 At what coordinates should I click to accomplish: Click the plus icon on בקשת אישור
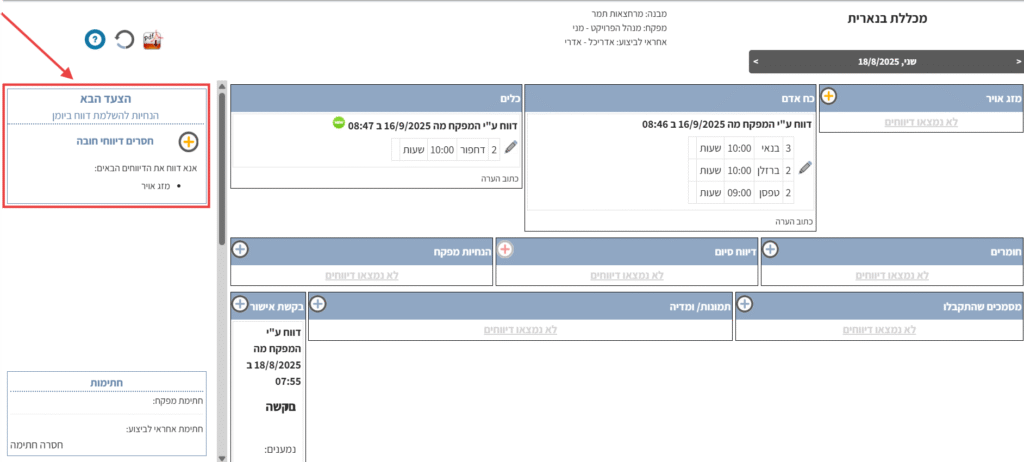(x=239, y=303)
